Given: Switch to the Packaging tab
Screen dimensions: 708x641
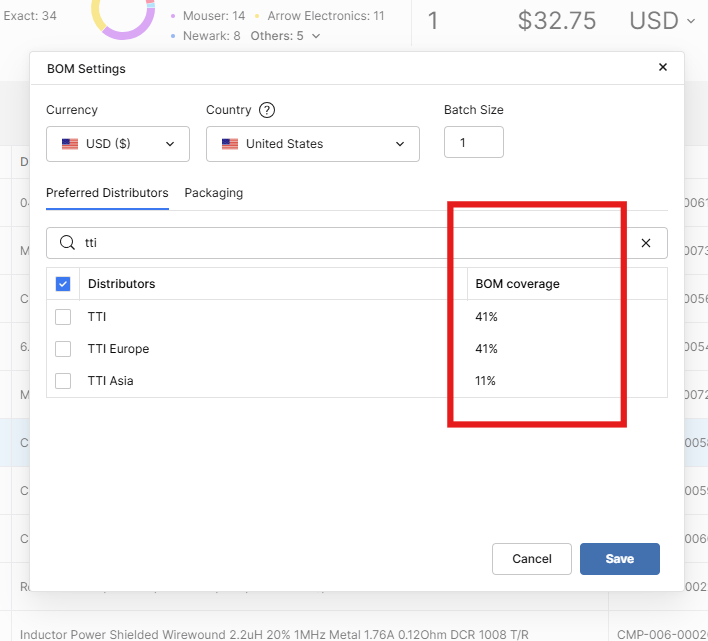Looking at the screenshot, I should pyautogui.click(x=213, y=193).
